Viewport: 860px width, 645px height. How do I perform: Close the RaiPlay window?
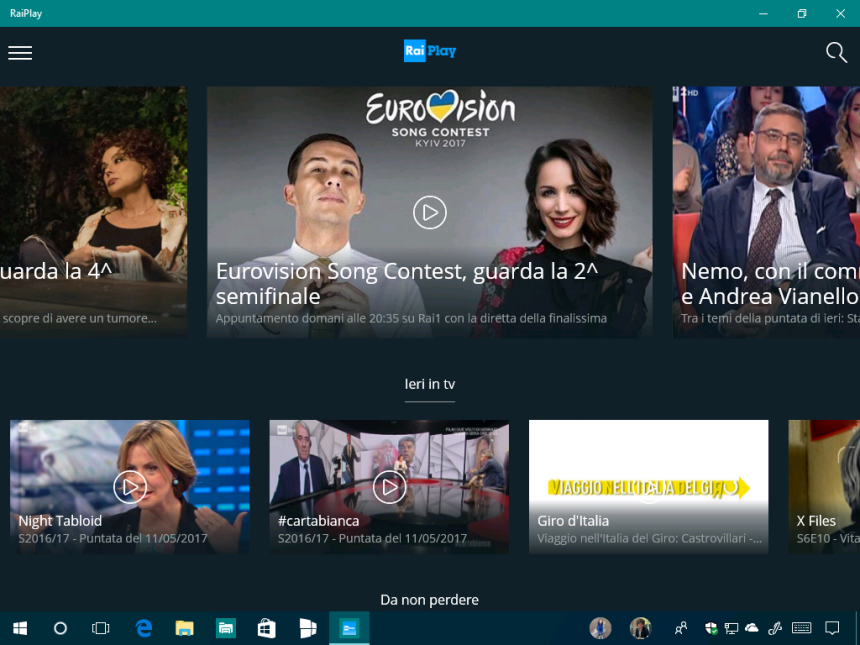(840, 13)
